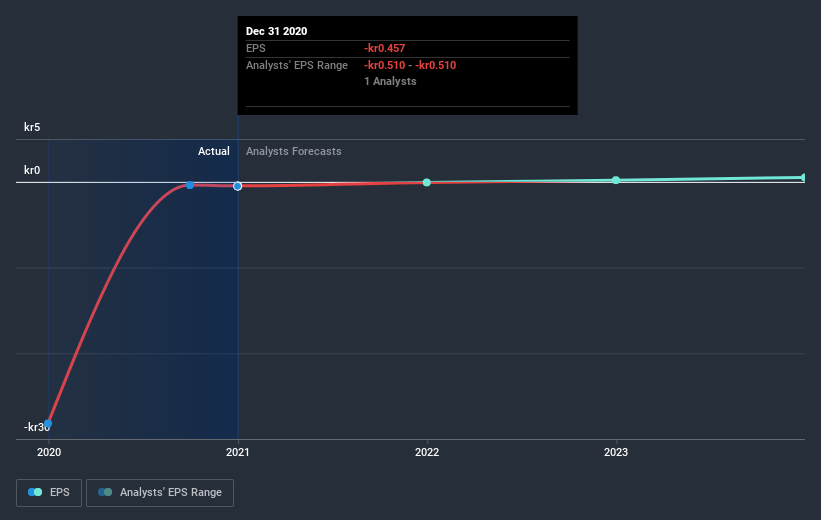The image size is (821, 520).
Task: Click the -kr0.457 EPS value in tooltip
Action: (x=385, y=48)
